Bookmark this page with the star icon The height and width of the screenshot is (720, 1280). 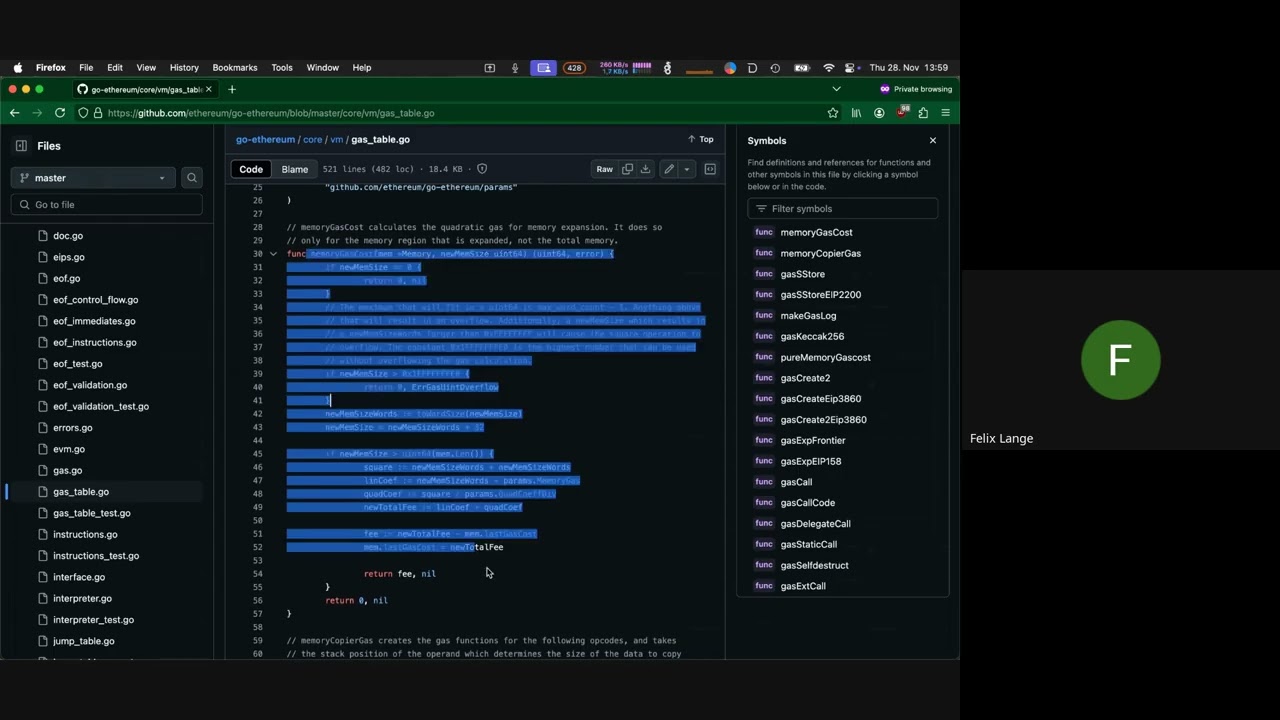832,113
